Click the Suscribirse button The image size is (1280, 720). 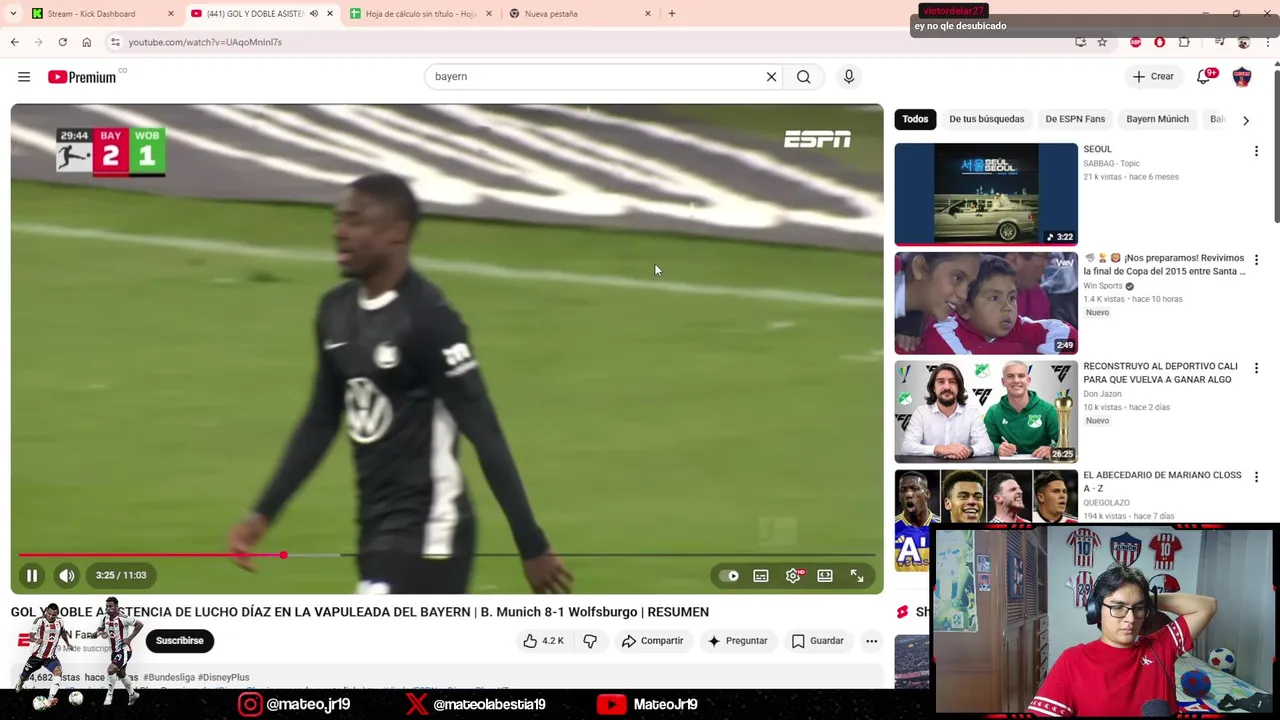click(180, 641)
